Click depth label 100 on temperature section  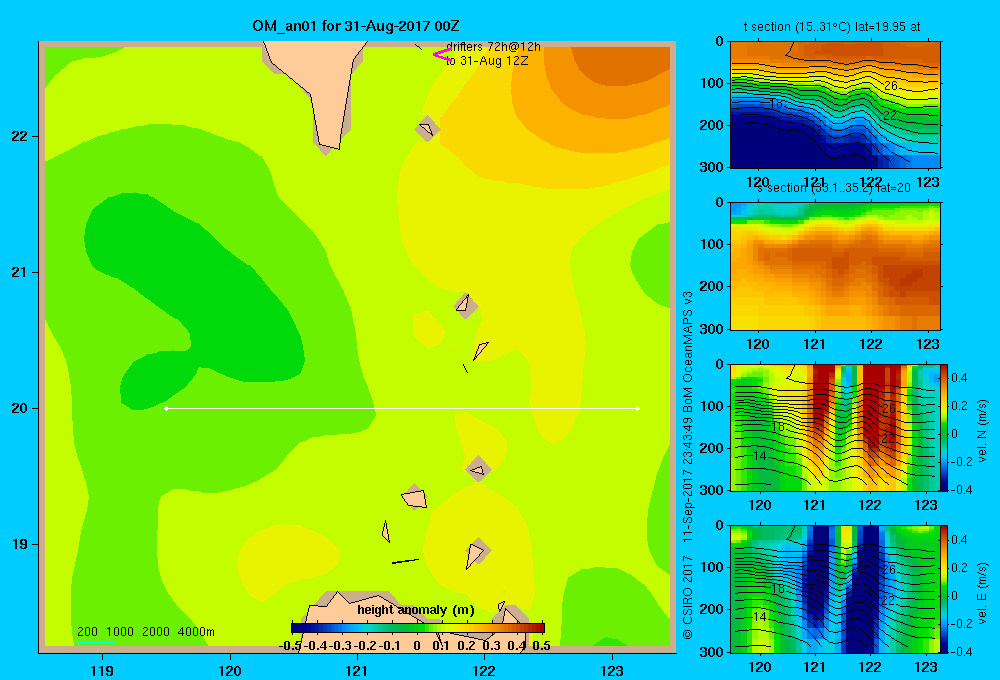pyautogui.click(x=712, y=83)
